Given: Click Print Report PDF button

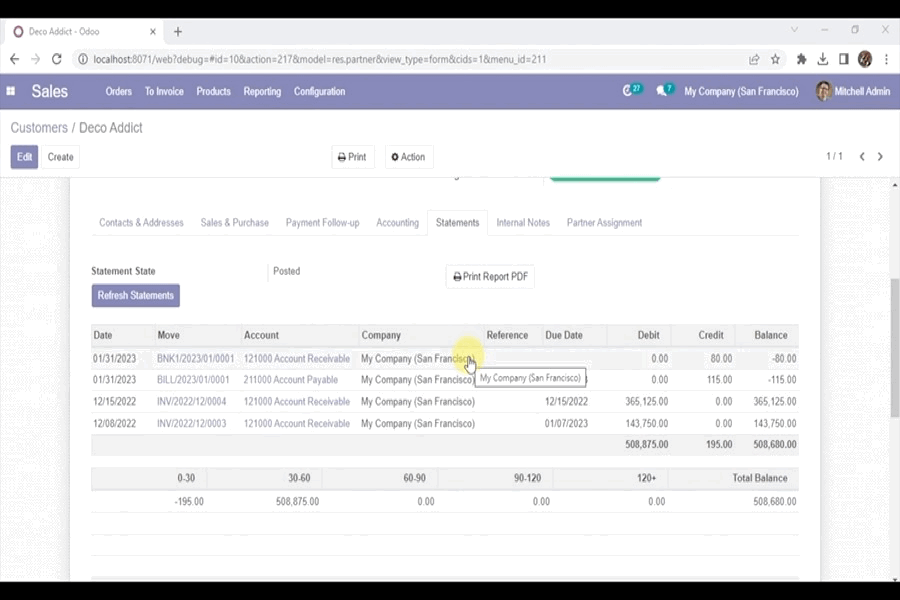Looking at the screenshot, I should pos(490,277).
